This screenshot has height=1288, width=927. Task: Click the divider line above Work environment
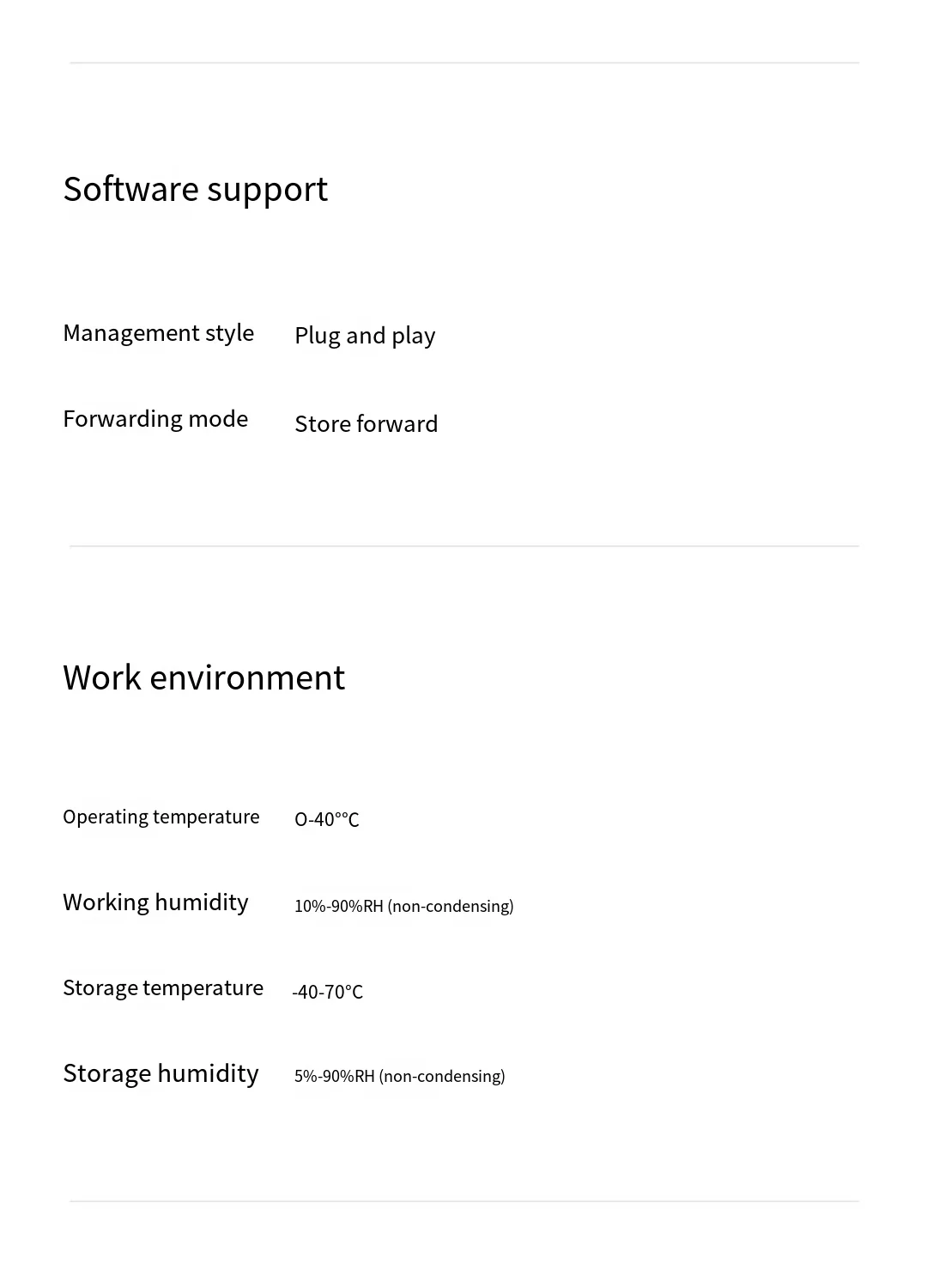pyautogui.click(x=463, y=546)
